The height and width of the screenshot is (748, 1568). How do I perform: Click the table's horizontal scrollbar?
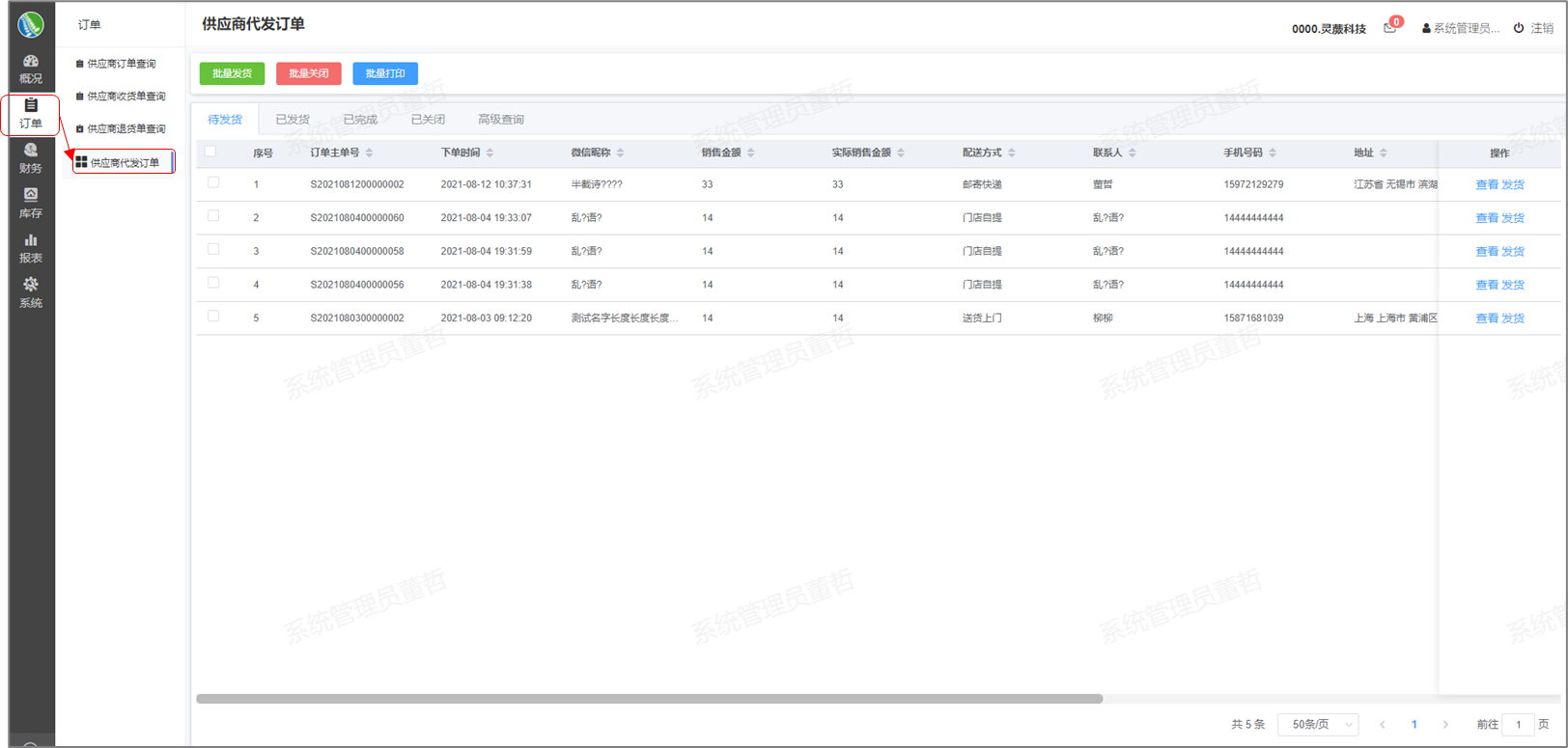tap(649, 699)
